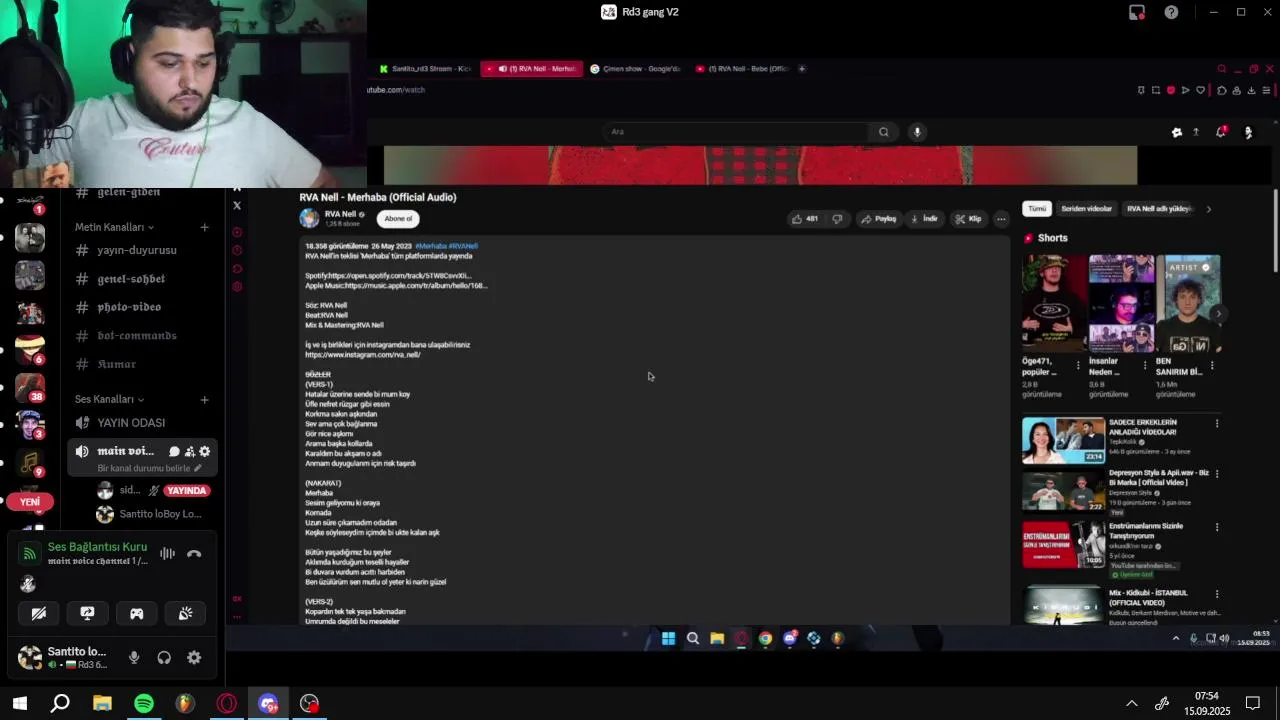Open the YouTube account avatar menu
Image resolution: width=1280 pixels, height=720 pixels.
click(x=1248, y=132)
